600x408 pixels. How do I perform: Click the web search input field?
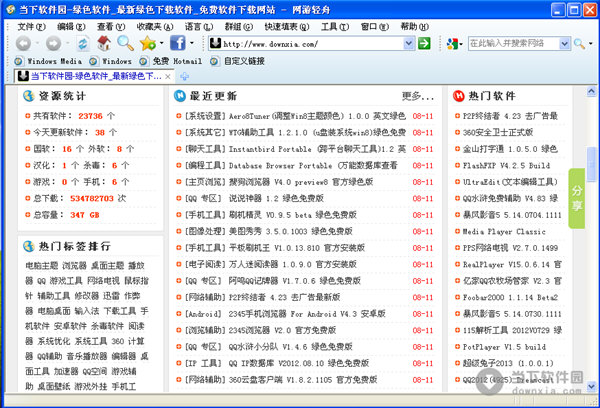point(514,44)
